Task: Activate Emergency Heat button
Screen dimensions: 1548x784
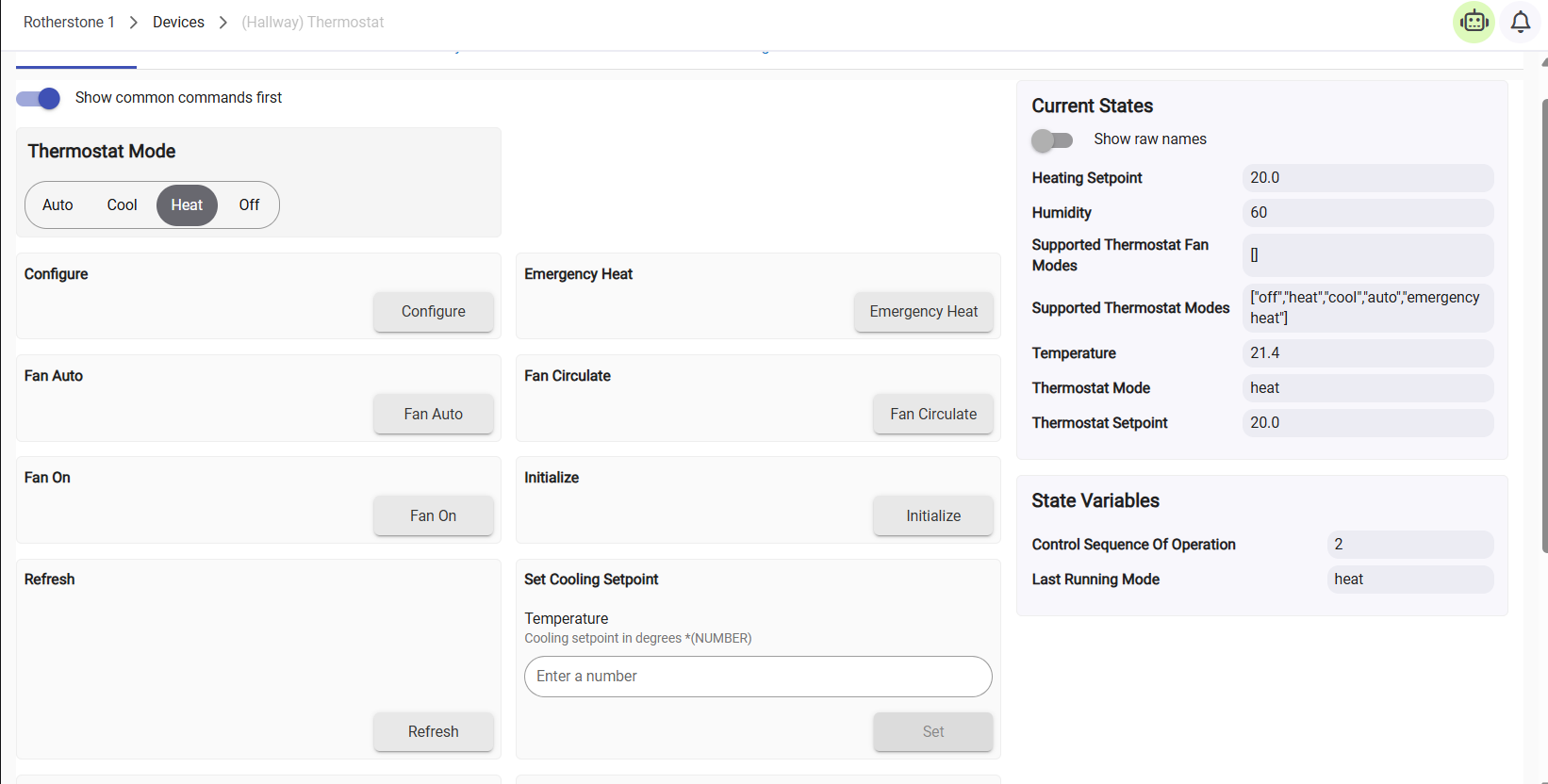Action: pyautogui.click(x=923, y=312)
